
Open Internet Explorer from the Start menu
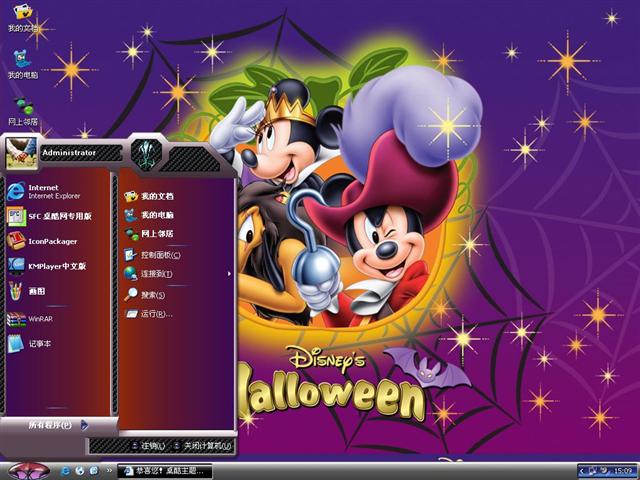click(57, 191)
